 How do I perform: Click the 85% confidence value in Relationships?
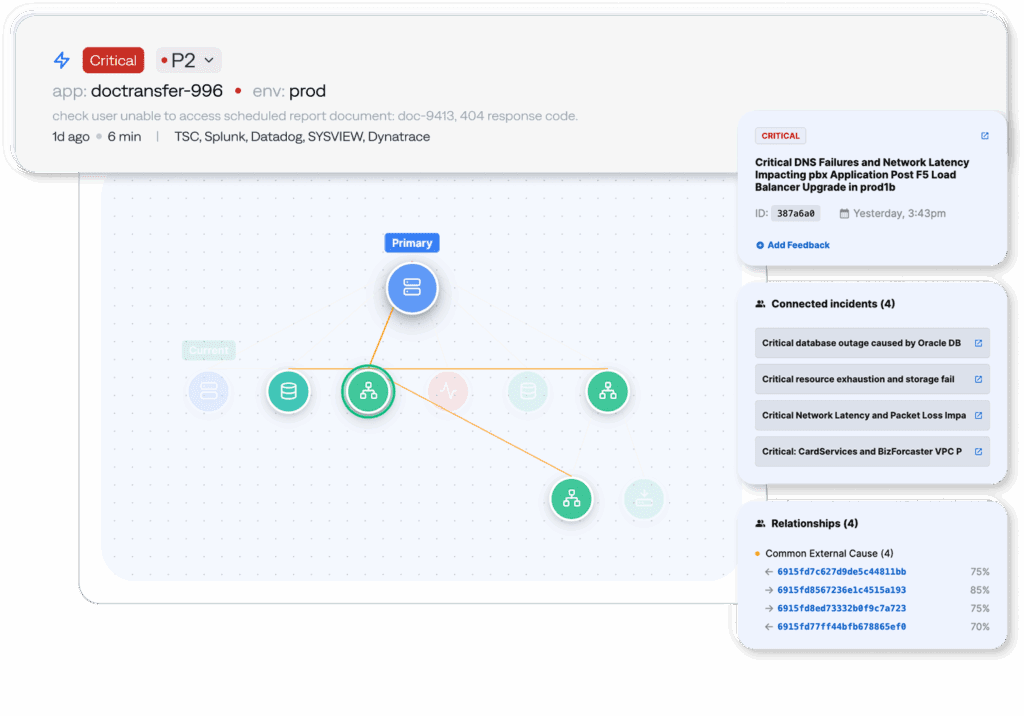coord(981,590)
